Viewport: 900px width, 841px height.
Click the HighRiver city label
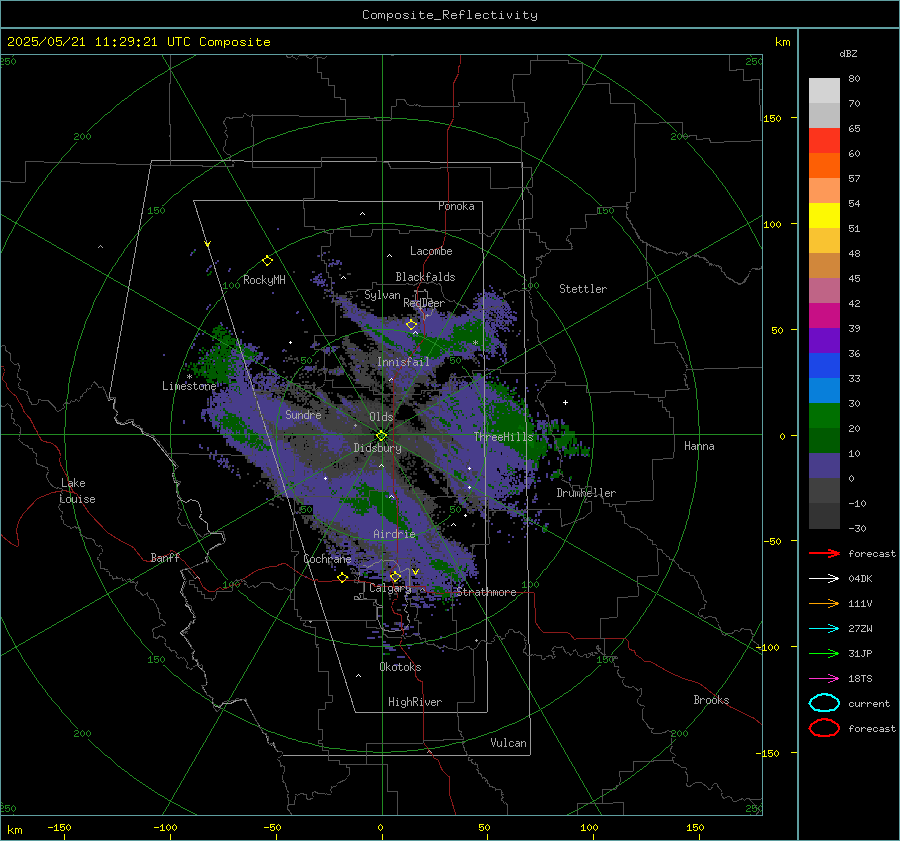click(x=415, y=702)
